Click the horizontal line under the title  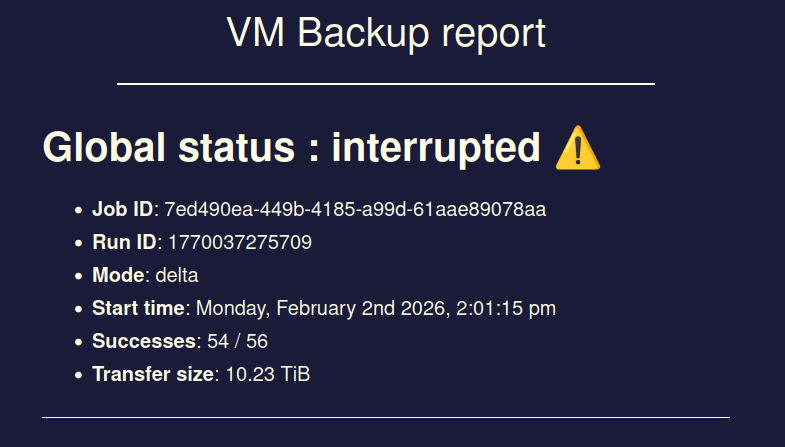[386, 84]
